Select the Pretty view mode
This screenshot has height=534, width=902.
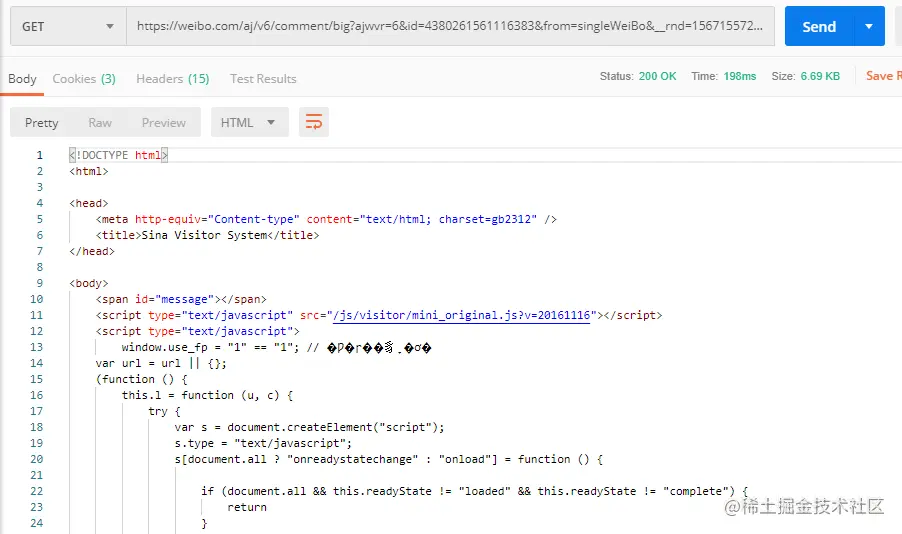41,123
